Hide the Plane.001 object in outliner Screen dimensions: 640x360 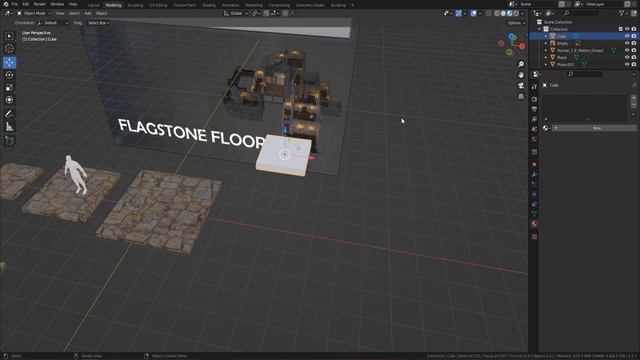point(627,64)
